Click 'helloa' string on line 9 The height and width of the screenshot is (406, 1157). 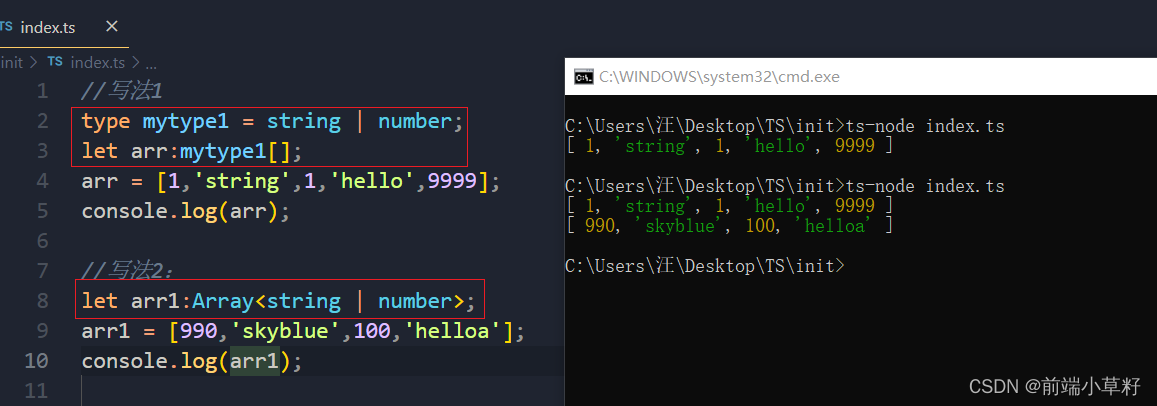tap(452, 331)
